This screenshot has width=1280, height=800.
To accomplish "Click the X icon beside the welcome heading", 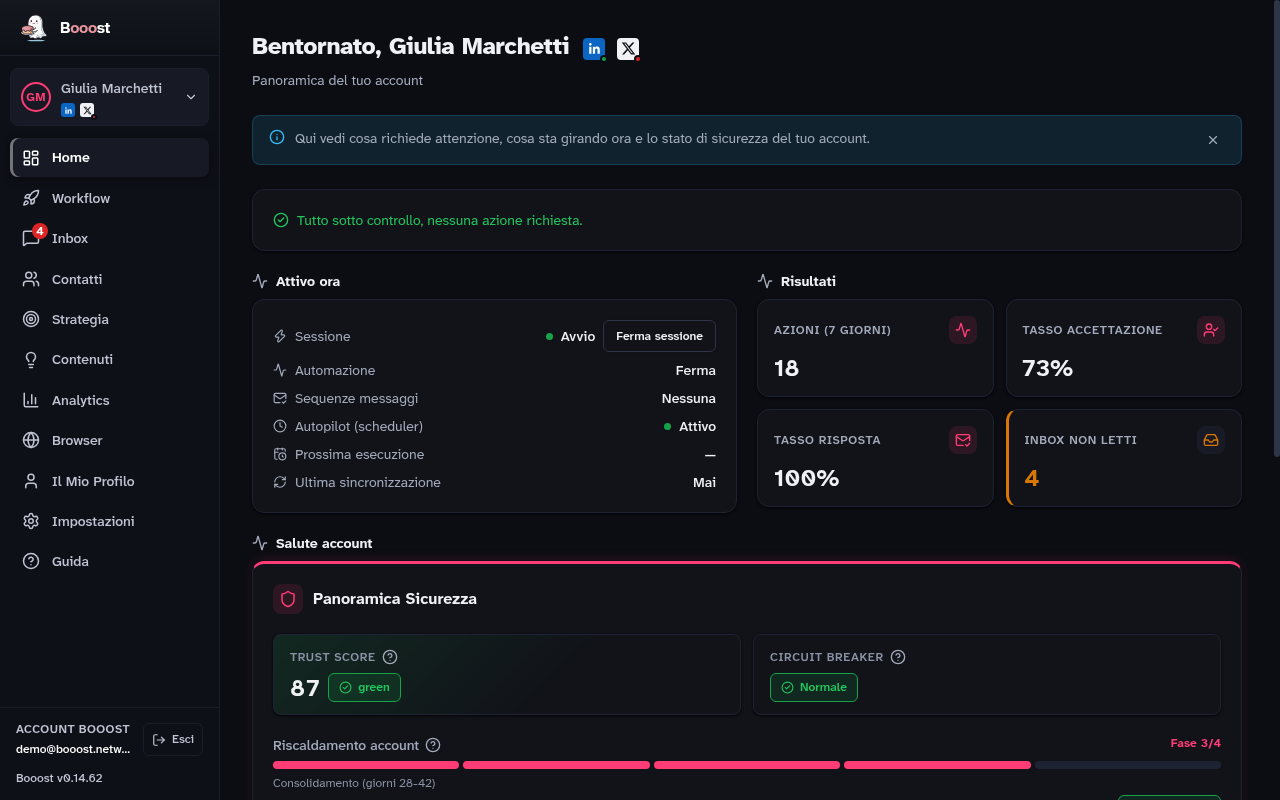I will [x=628, y=48].
